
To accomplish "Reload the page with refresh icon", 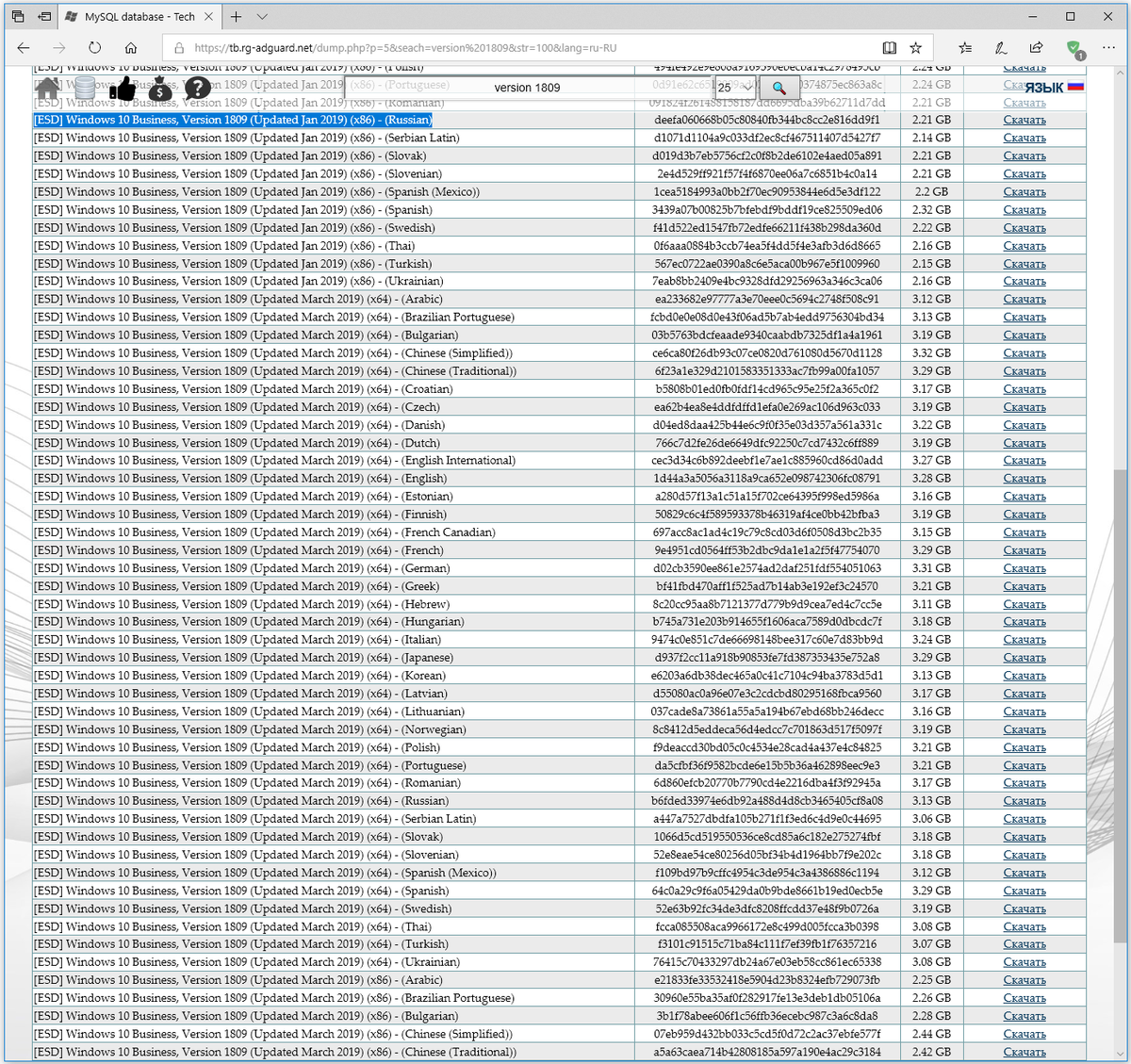I will (95, 47).
